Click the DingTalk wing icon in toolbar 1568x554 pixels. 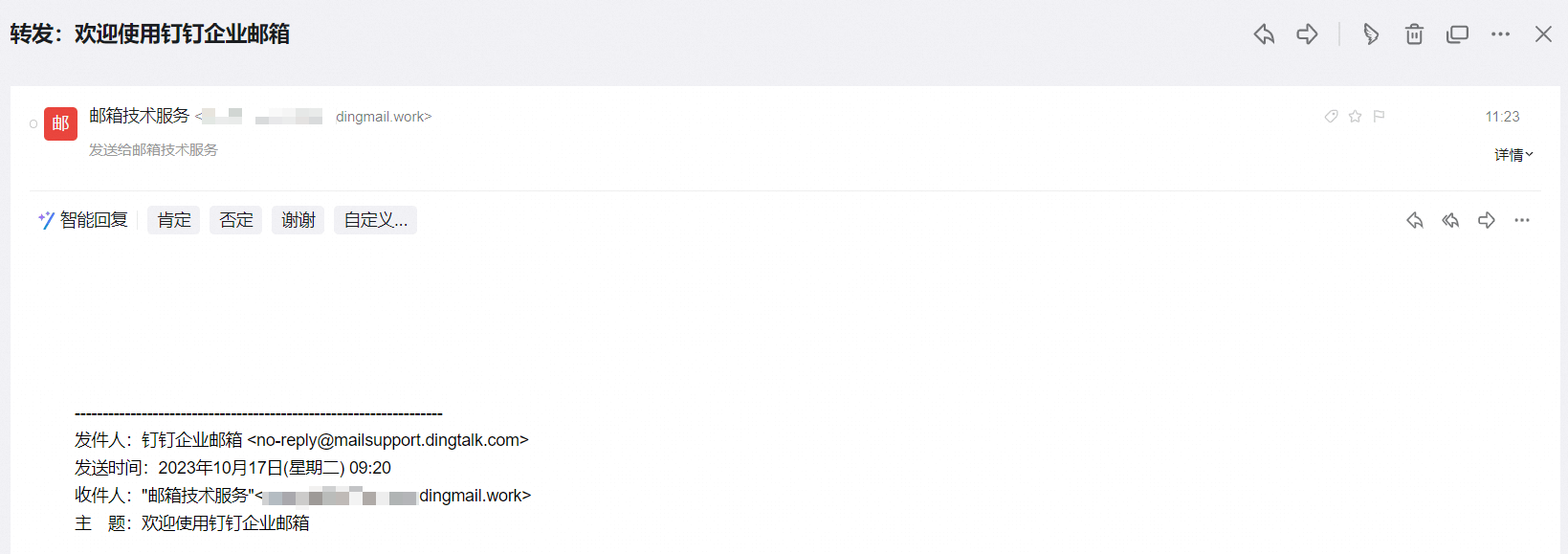tap(1371, 34)
